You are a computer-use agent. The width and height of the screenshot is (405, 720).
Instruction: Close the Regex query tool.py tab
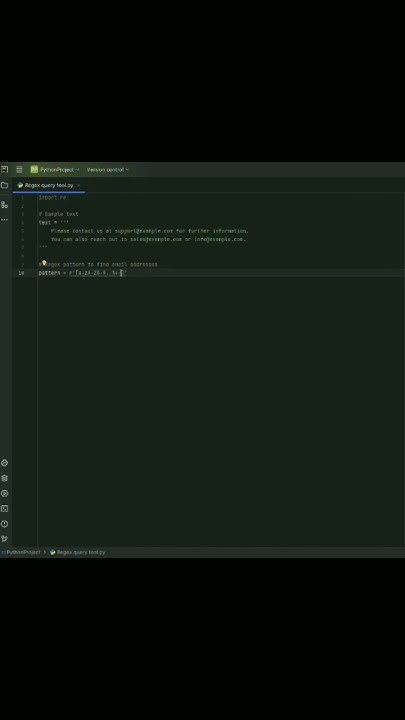click(x=79, y=185)
